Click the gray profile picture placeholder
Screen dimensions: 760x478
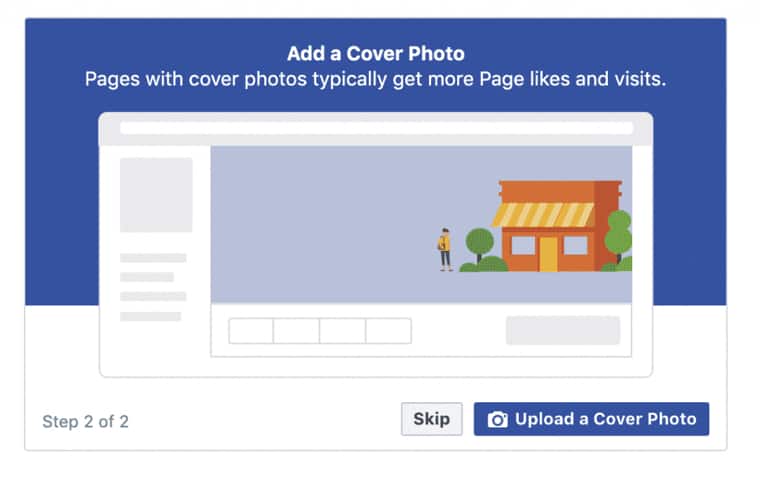point(156,195)
